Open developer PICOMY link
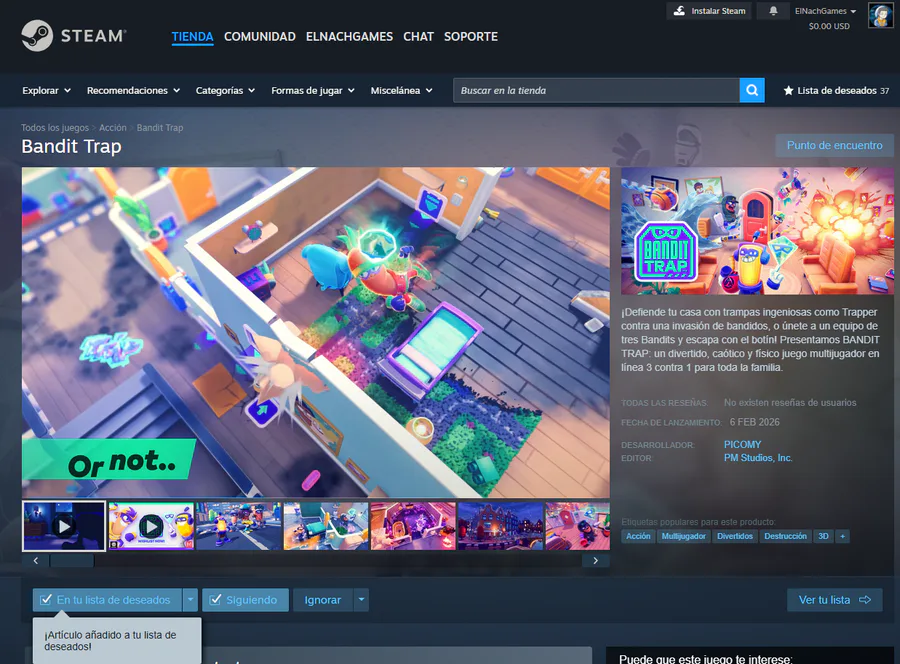Image resolution: width=900 pixels, height=664 pixels. [742, 445]
